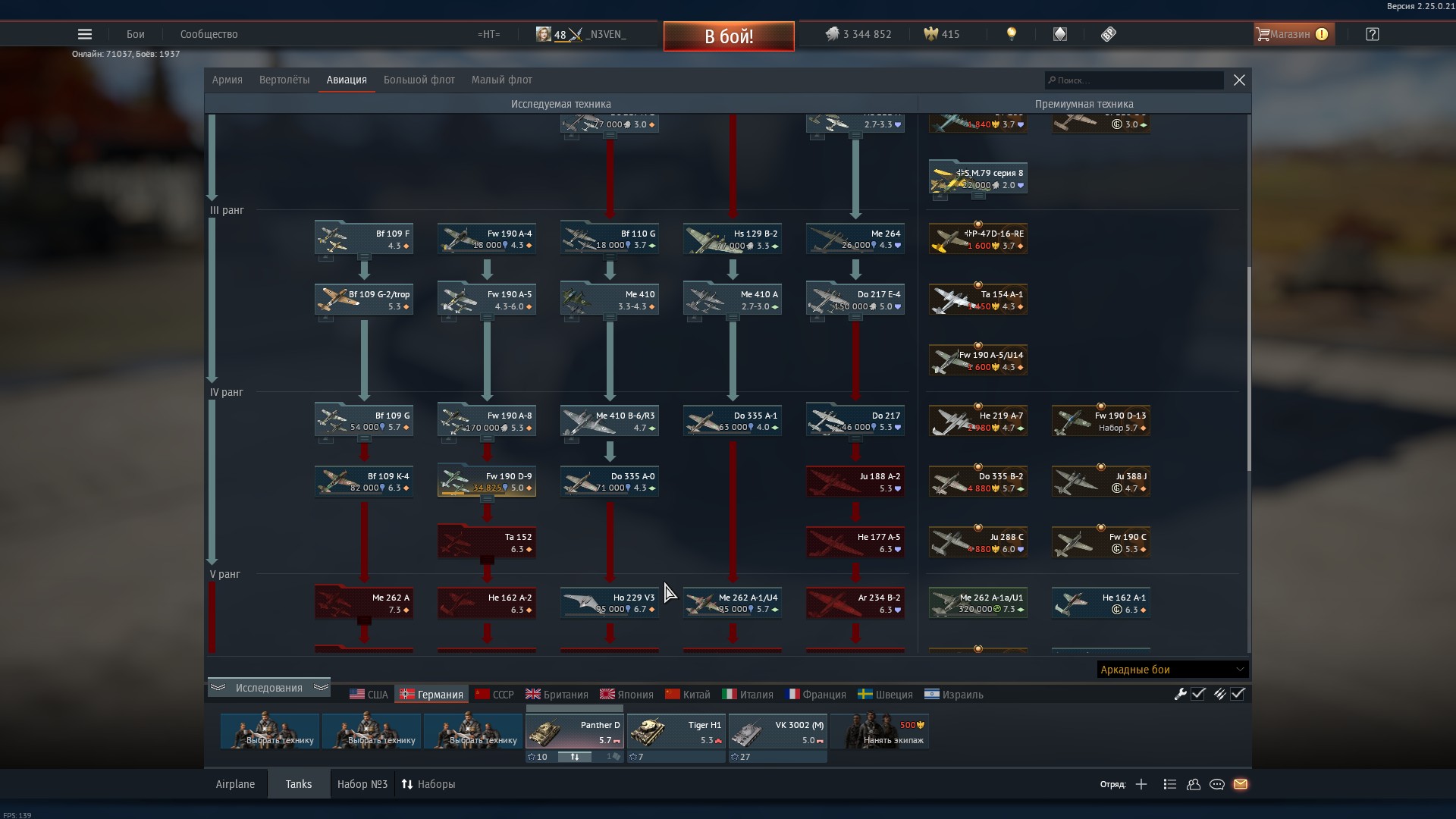
Task: Select the locked Ta 152 aircraft
Action: coord(487,542)
